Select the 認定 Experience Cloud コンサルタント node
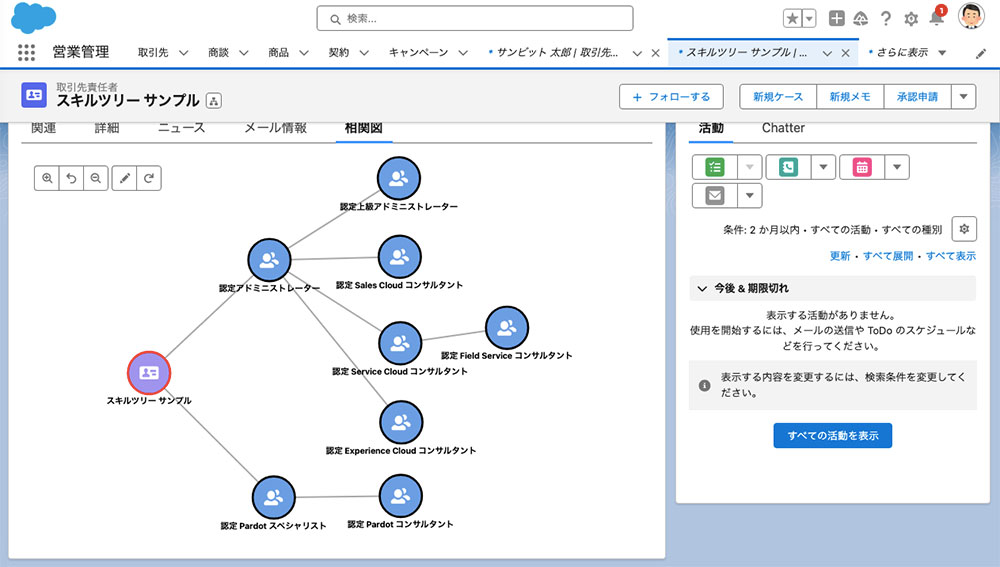Viewport: 1000px width, 567px height. [401, 422]
